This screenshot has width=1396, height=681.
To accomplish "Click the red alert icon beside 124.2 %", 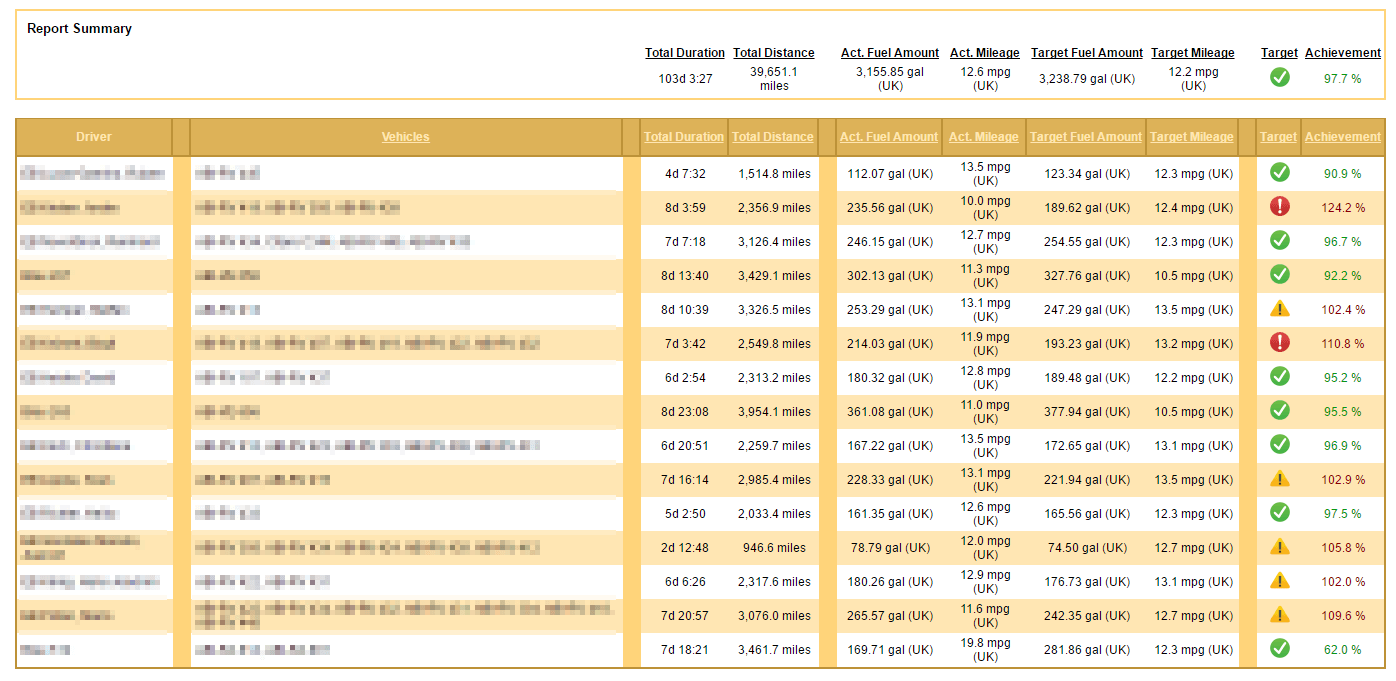I will [1279, 207].
